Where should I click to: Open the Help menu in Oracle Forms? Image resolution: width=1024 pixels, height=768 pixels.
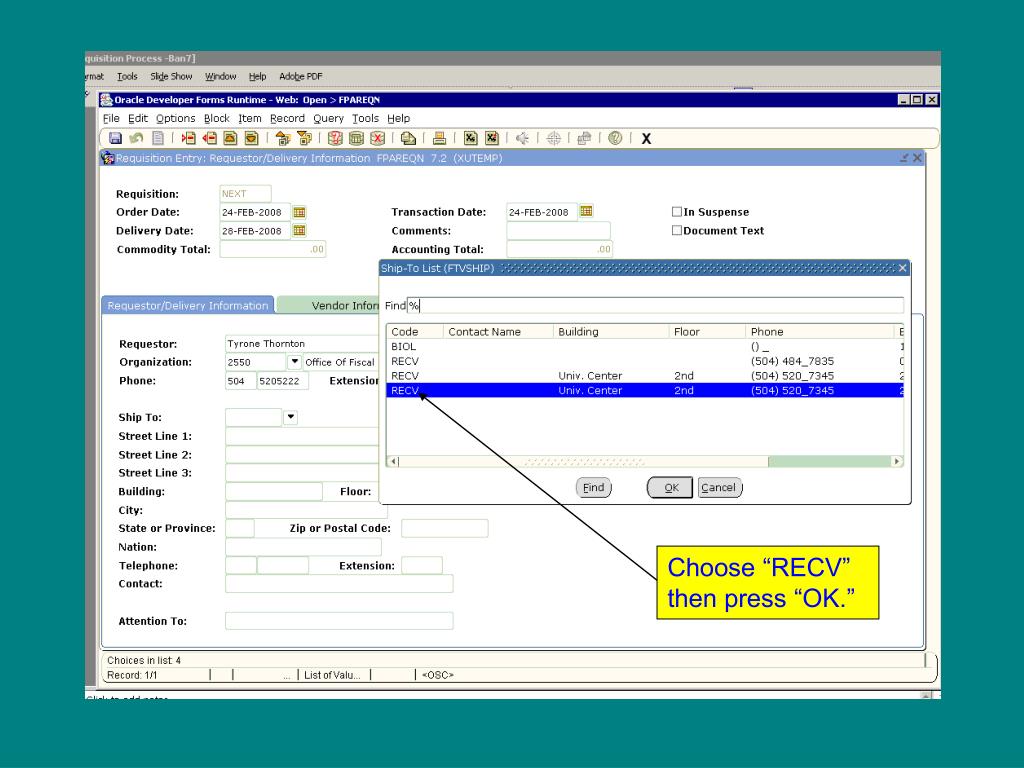[398, 118]
